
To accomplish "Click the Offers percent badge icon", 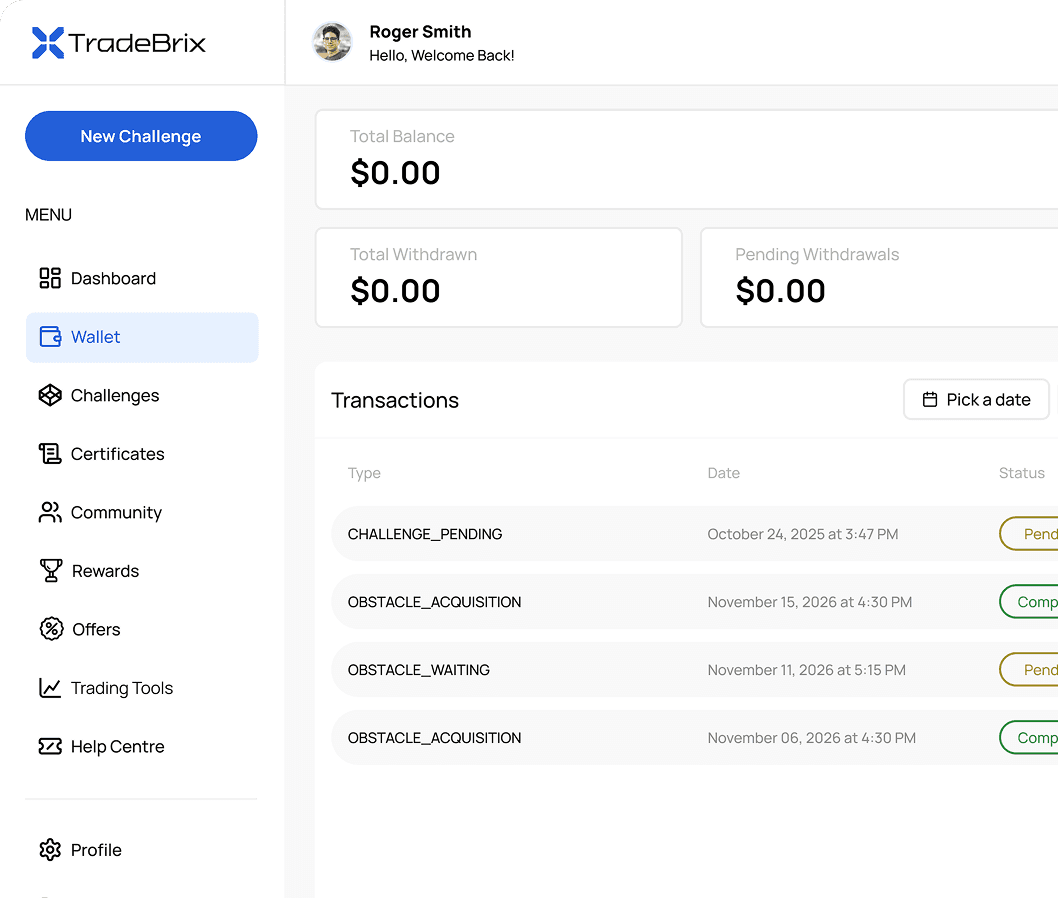I will [51, 629].
